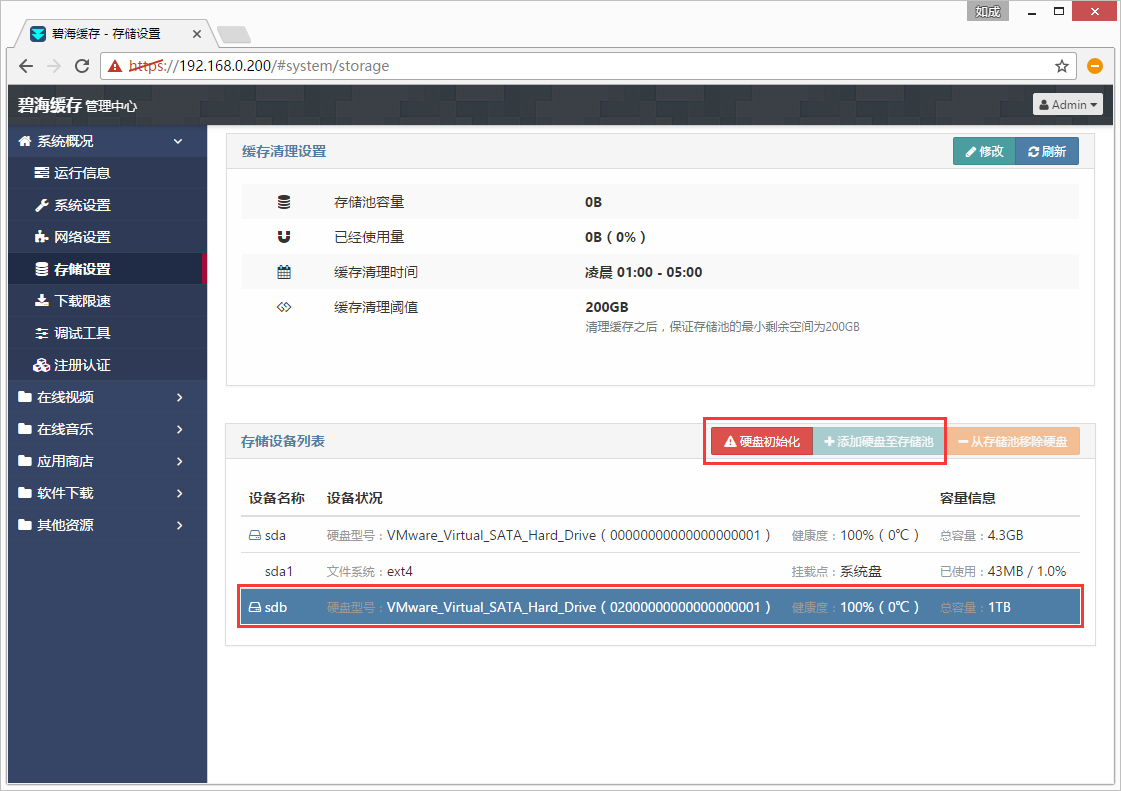Click the 修改 button
Viewport: 1121px width, 791px height.
coord(983,152)
